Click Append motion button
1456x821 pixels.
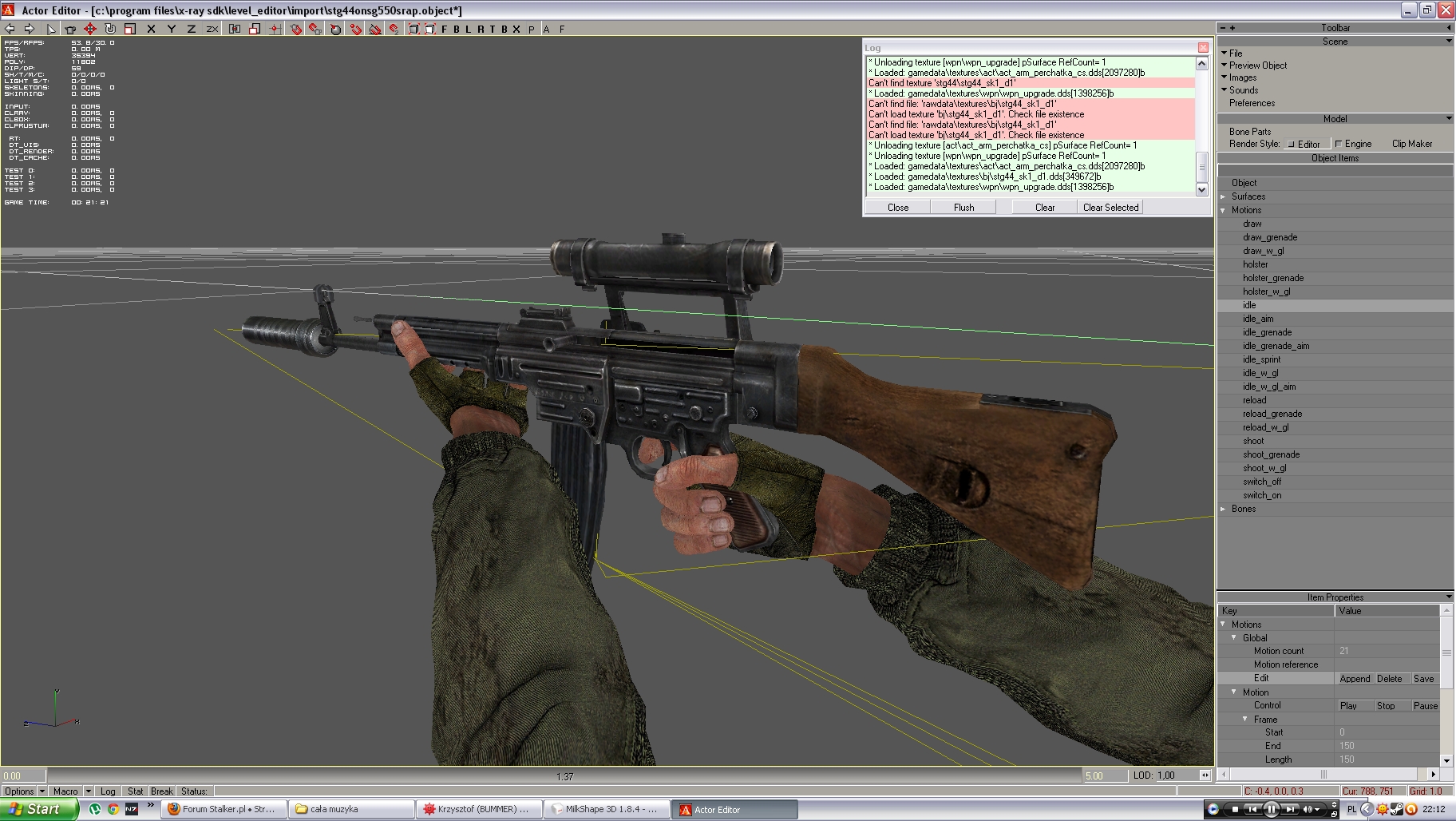point(1355,679)
